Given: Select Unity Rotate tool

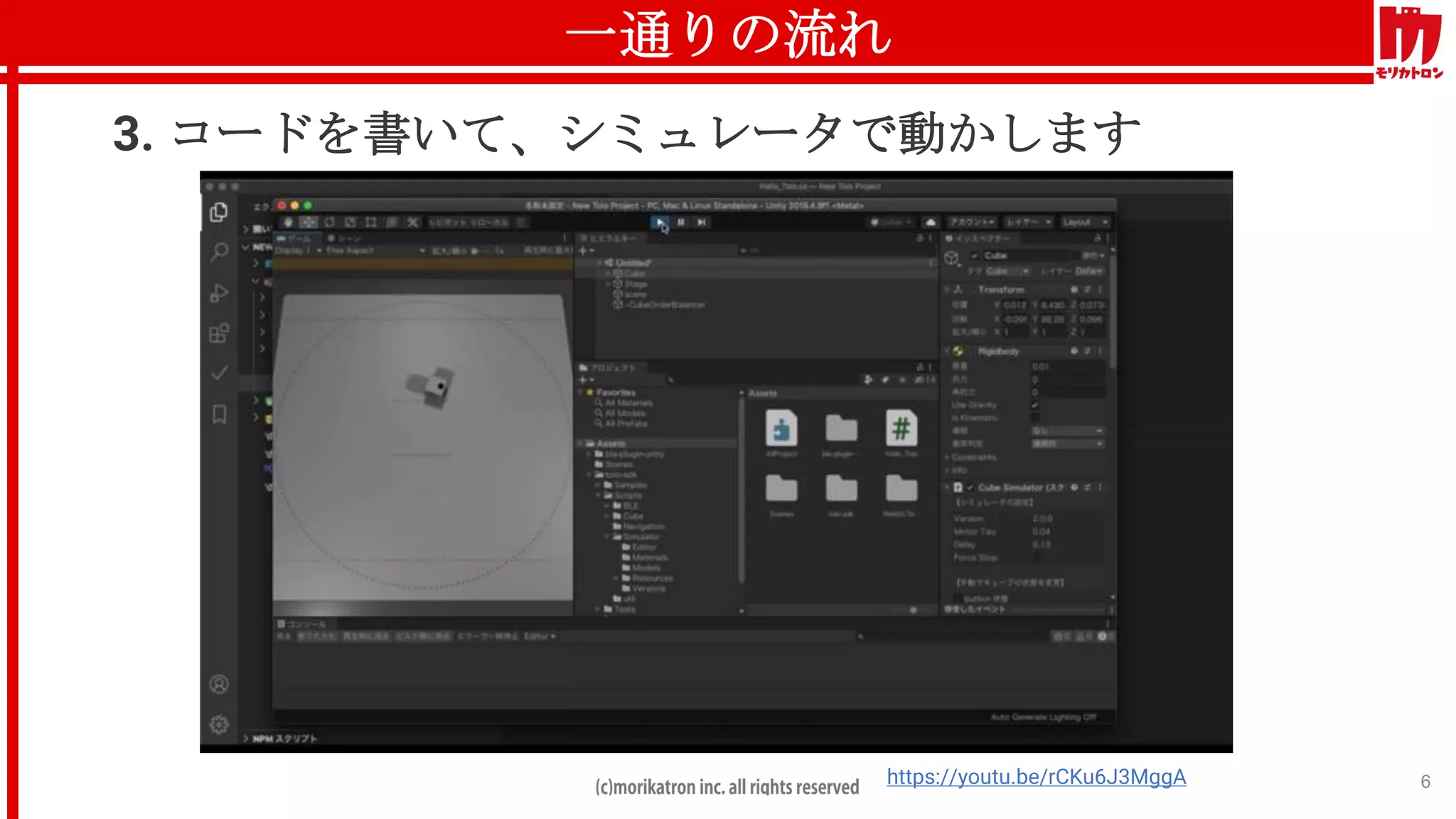Looking at the screenshot, I should 329,223.
